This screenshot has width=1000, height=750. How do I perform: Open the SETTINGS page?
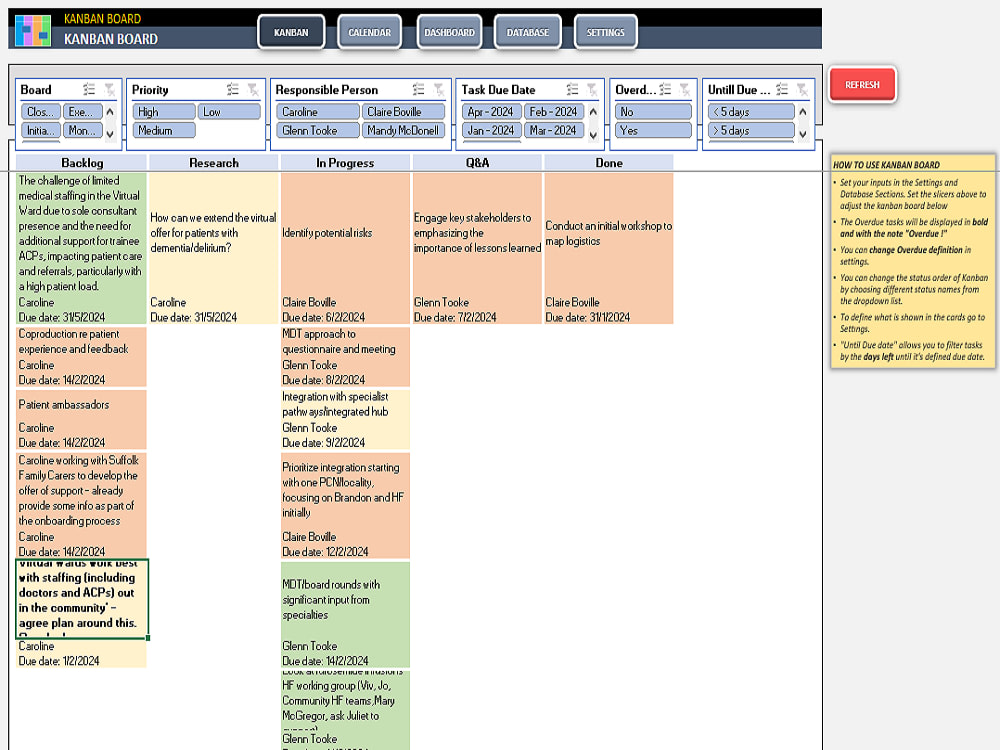(x=604, y=31)
